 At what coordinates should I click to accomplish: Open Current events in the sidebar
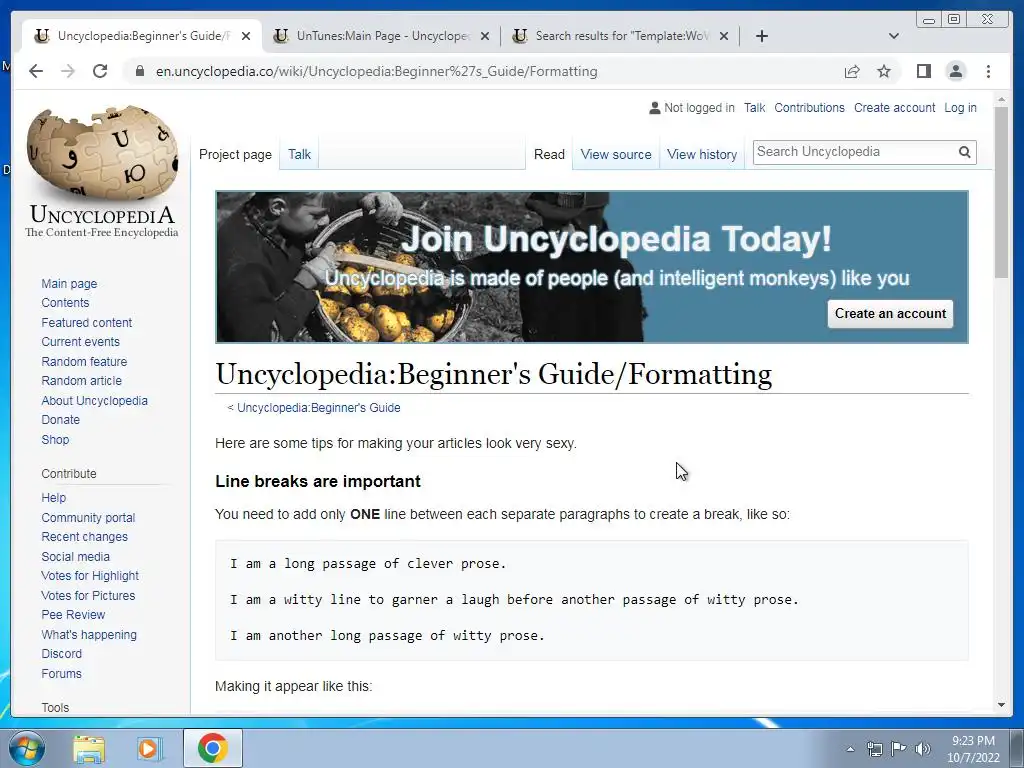pyautogui.click(x=80, y=342)
